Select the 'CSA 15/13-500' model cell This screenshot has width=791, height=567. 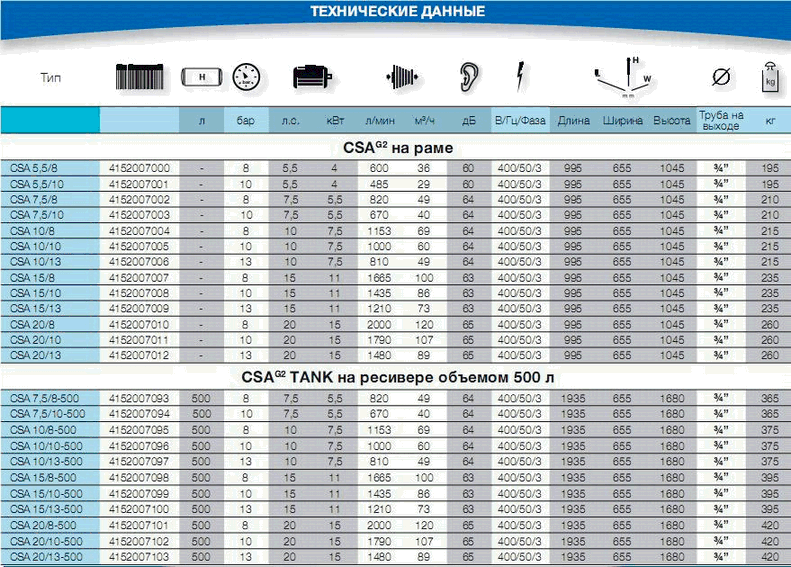pos(50,509)
